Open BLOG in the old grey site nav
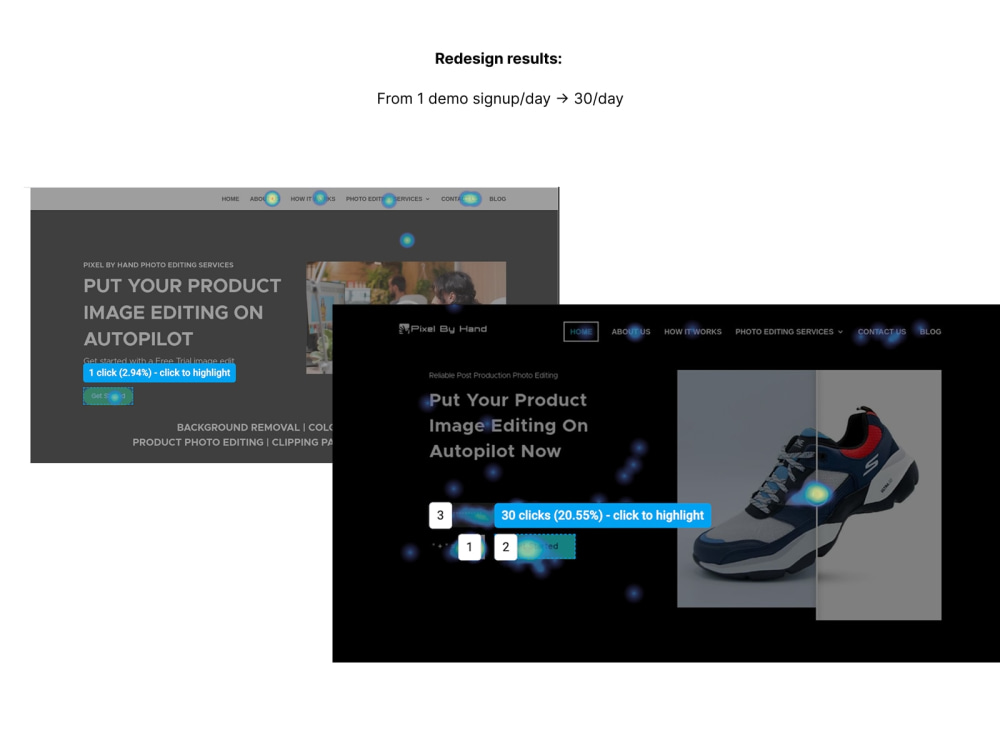Screen dimensions: 1000x750 click(497, 199)
